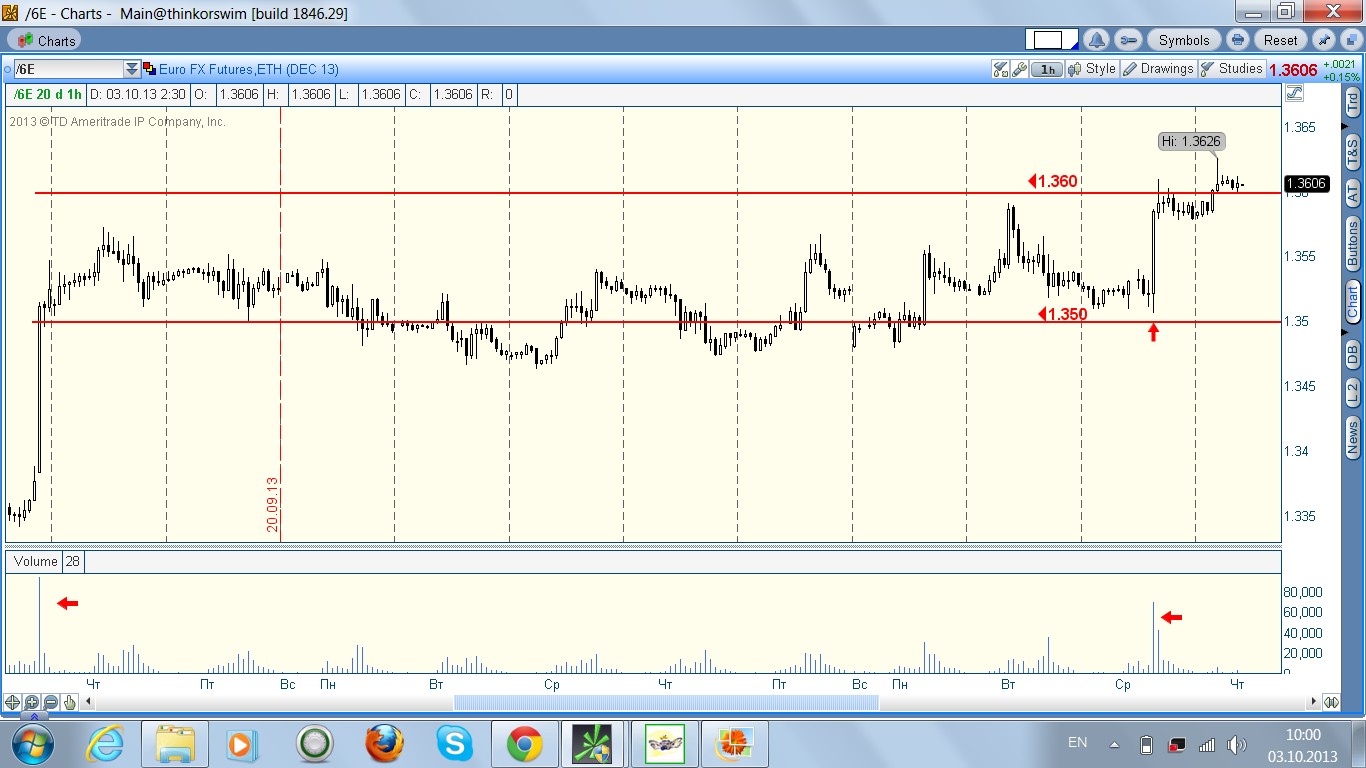
Task: Click the taskbar clock showing 10:00
Action: pos(1304,735)
